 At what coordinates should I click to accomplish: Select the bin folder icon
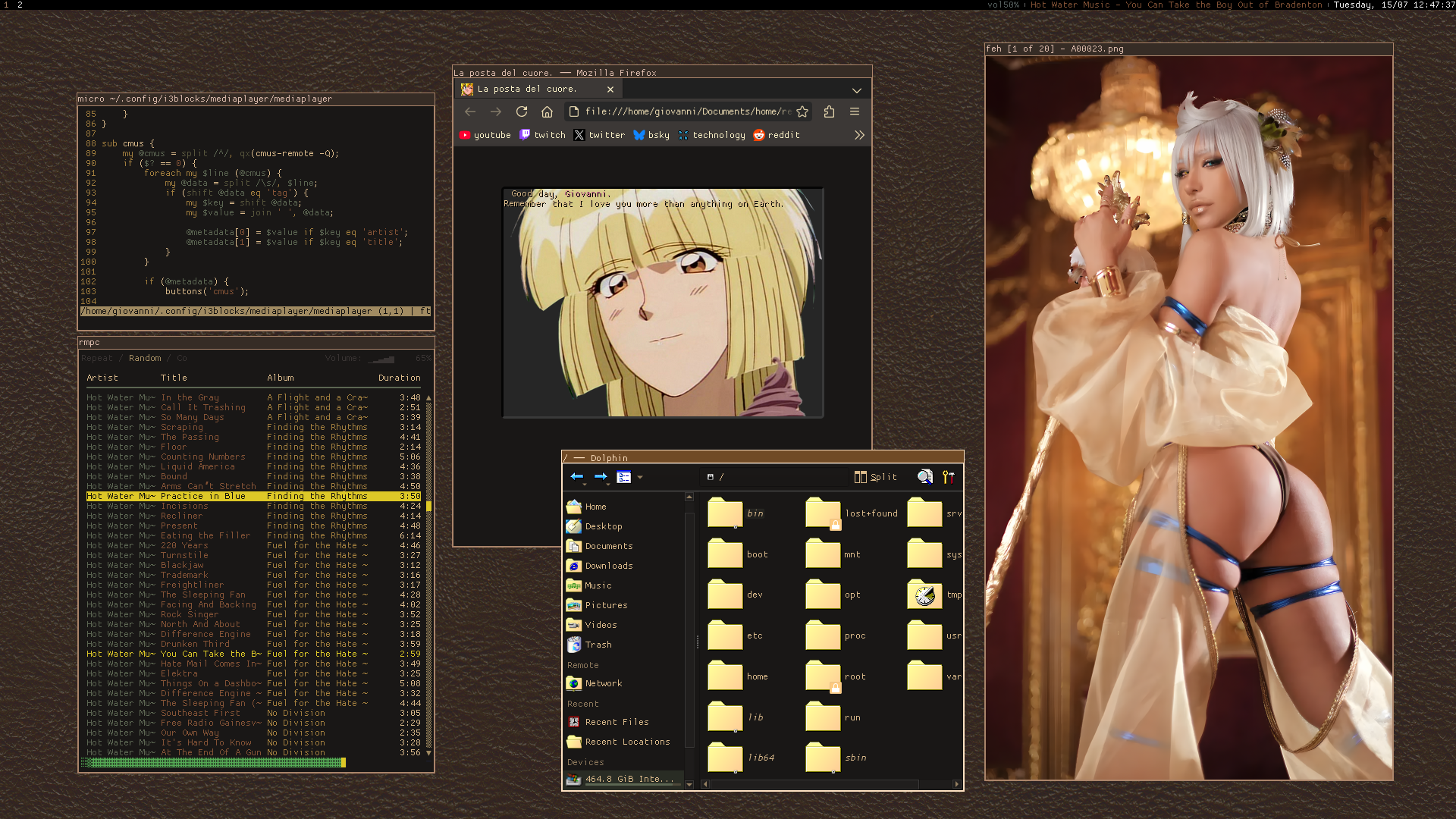[725, 513]
